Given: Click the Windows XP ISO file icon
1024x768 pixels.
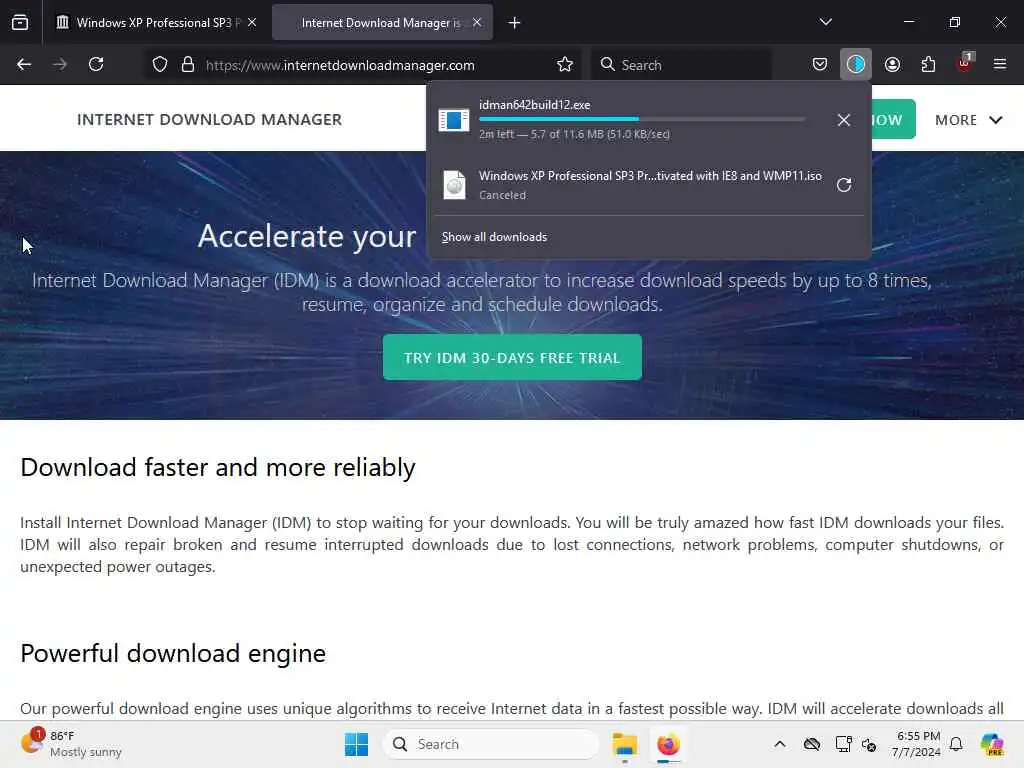Looking at the screenshot, I should [x=455, y=185].
